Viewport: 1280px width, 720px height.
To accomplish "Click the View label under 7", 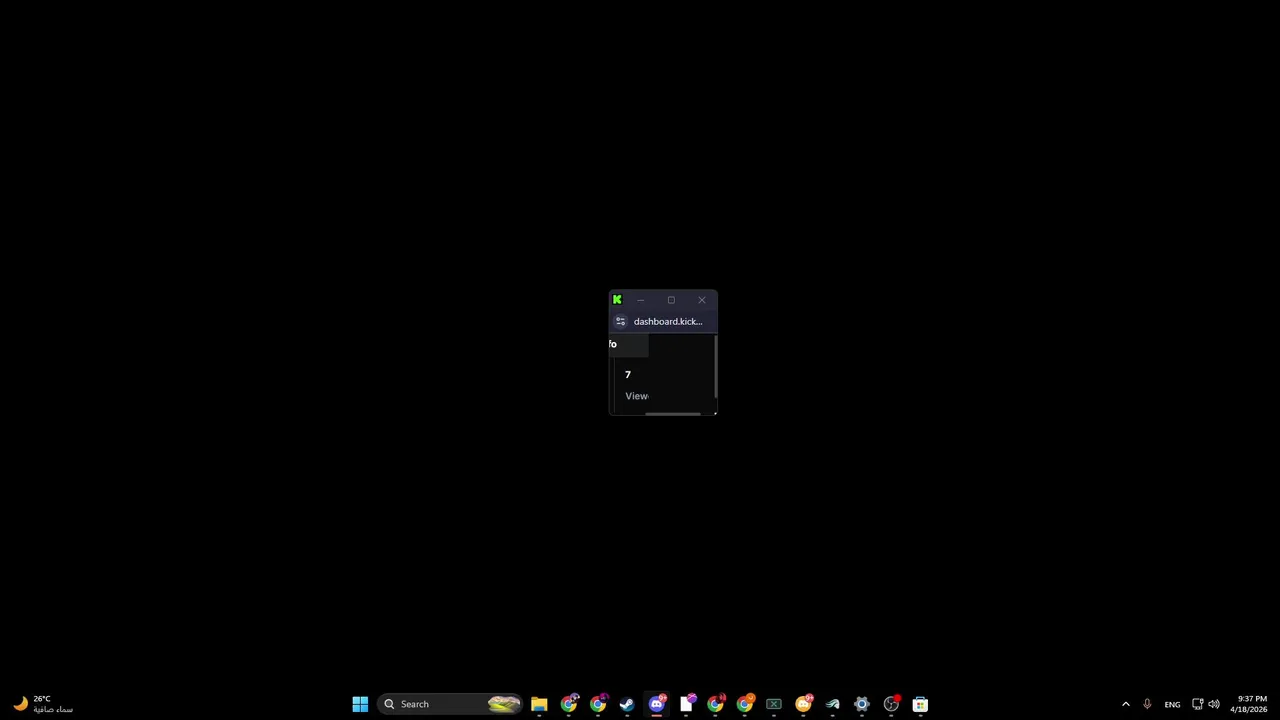I will click(637, 396).
